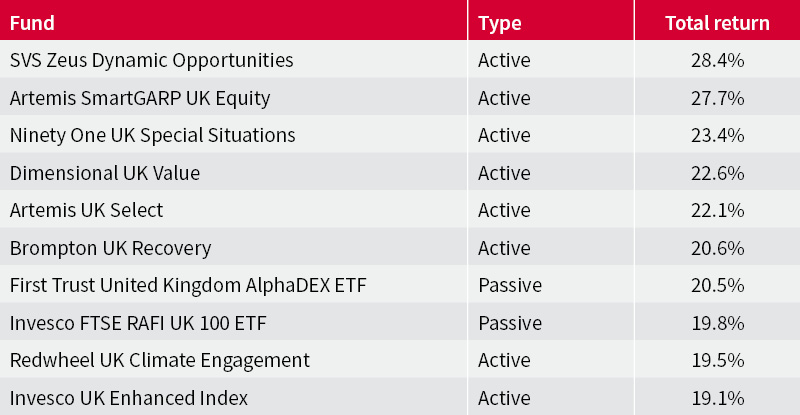This screenshot has width=800, height=415.
Task: Select Artemis SmartGARP UK Equity fund
Action: [140, 98]
